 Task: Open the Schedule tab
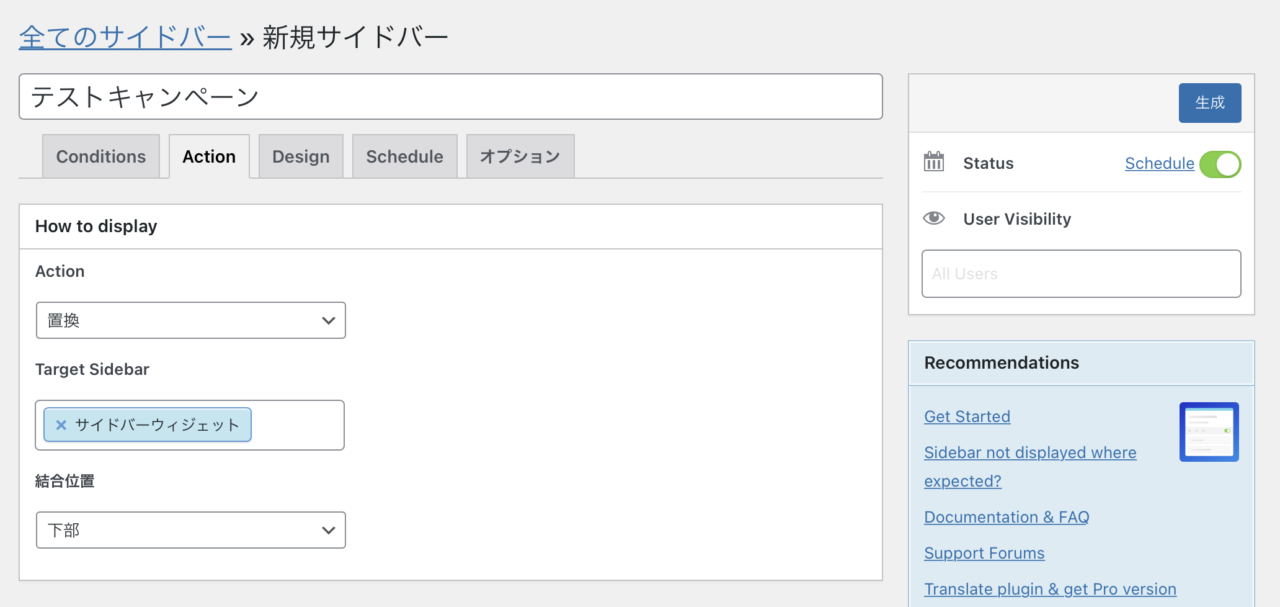coord(404,156)
